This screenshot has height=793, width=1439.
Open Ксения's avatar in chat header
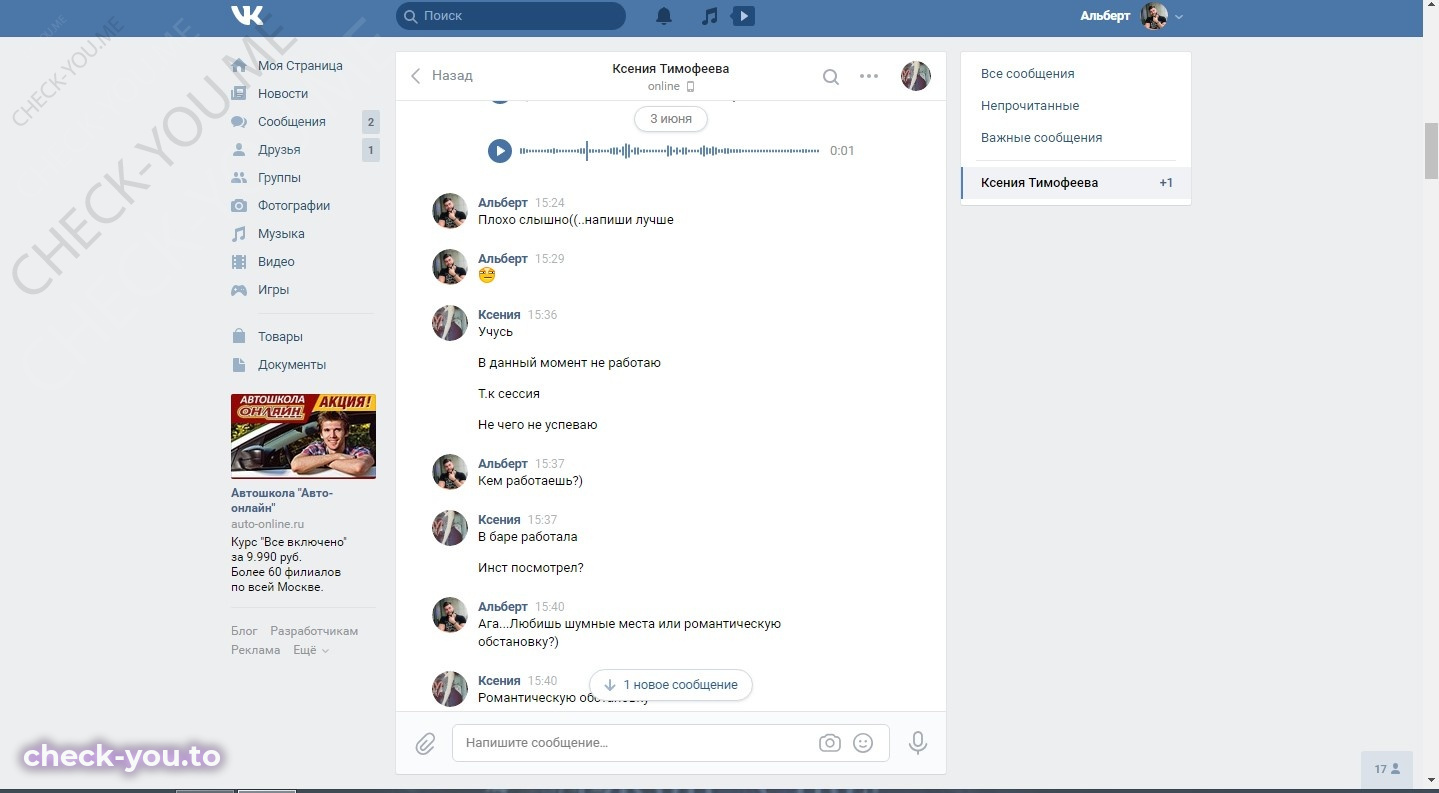click(x=916, y=76)
